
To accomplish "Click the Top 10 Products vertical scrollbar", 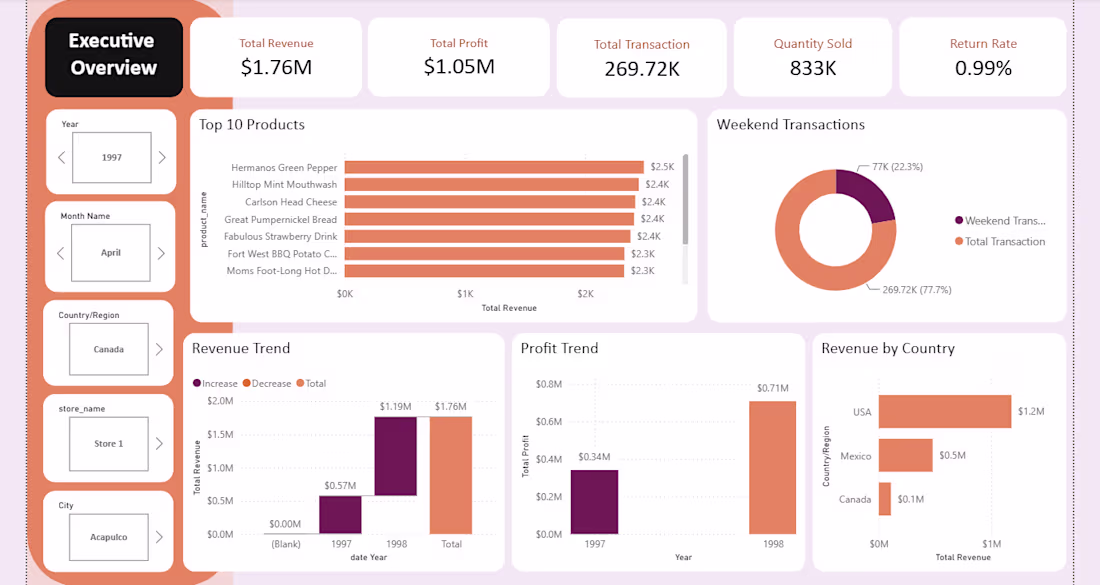I will point(685,200).
